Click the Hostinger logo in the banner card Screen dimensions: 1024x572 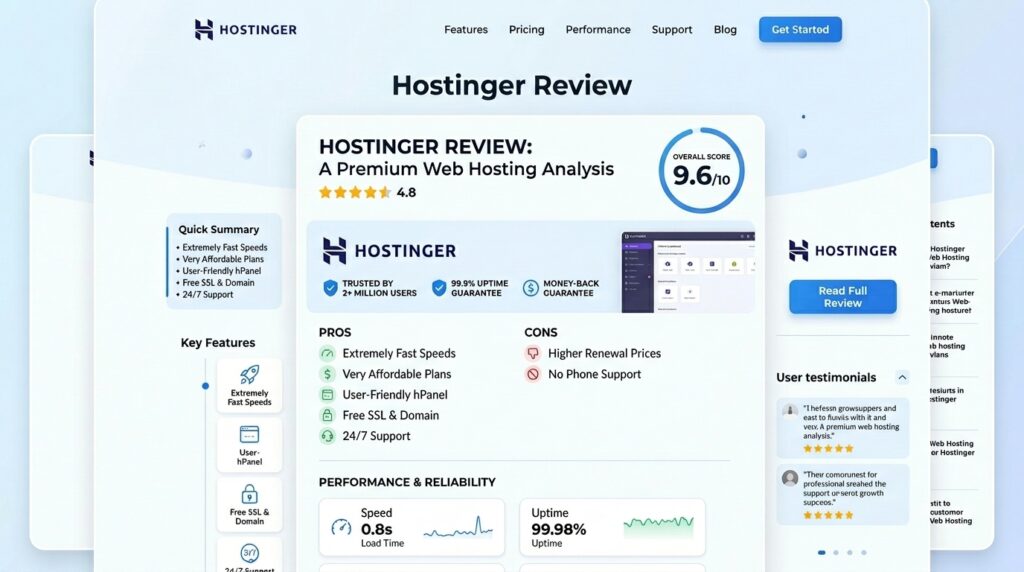(389, 251)
